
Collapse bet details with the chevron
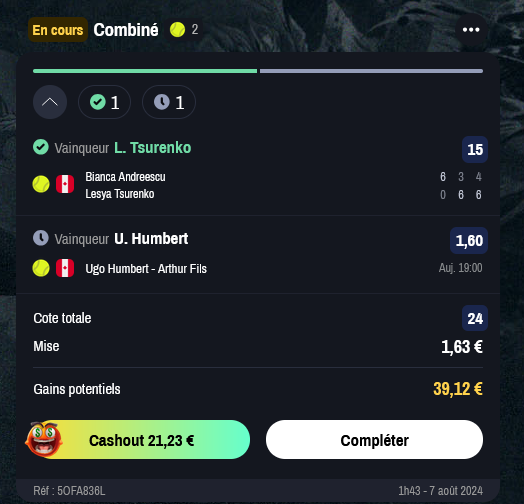(x=50, y=102)
